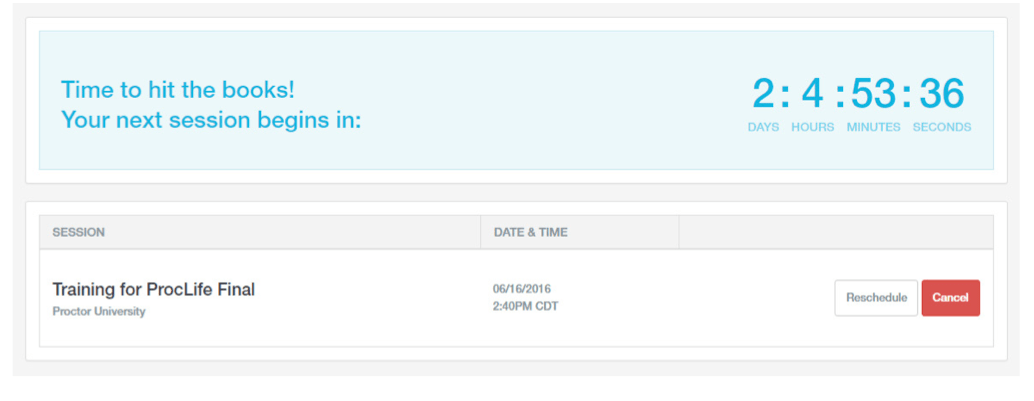Viewport: 1034px width, 401px height.
Task: Open the Training for ProcLife Final session title
Action: (154, 290)
